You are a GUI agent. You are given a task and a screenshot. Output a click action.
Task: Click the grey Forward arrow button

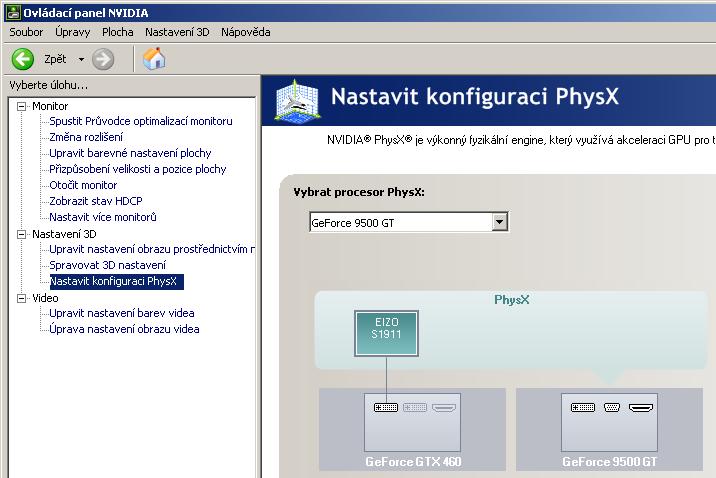(103, 59)
